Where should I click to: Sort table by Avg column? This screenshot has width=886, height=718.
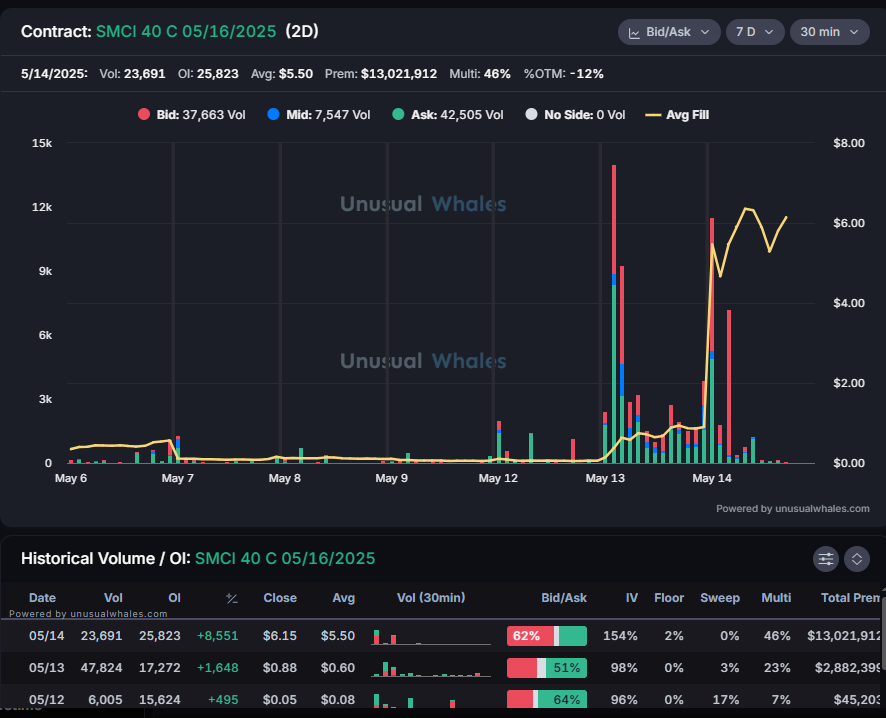(344, 598)
